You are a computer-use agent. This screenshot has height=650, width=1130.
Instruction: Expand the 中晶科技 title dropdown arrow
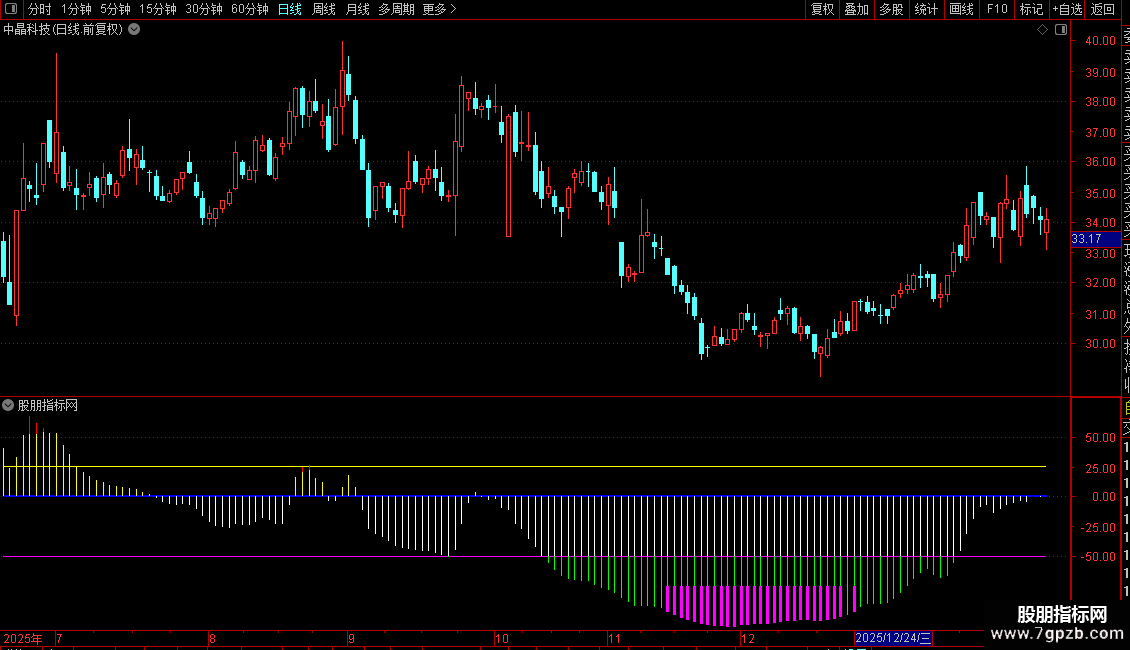(x=134, y=30)
